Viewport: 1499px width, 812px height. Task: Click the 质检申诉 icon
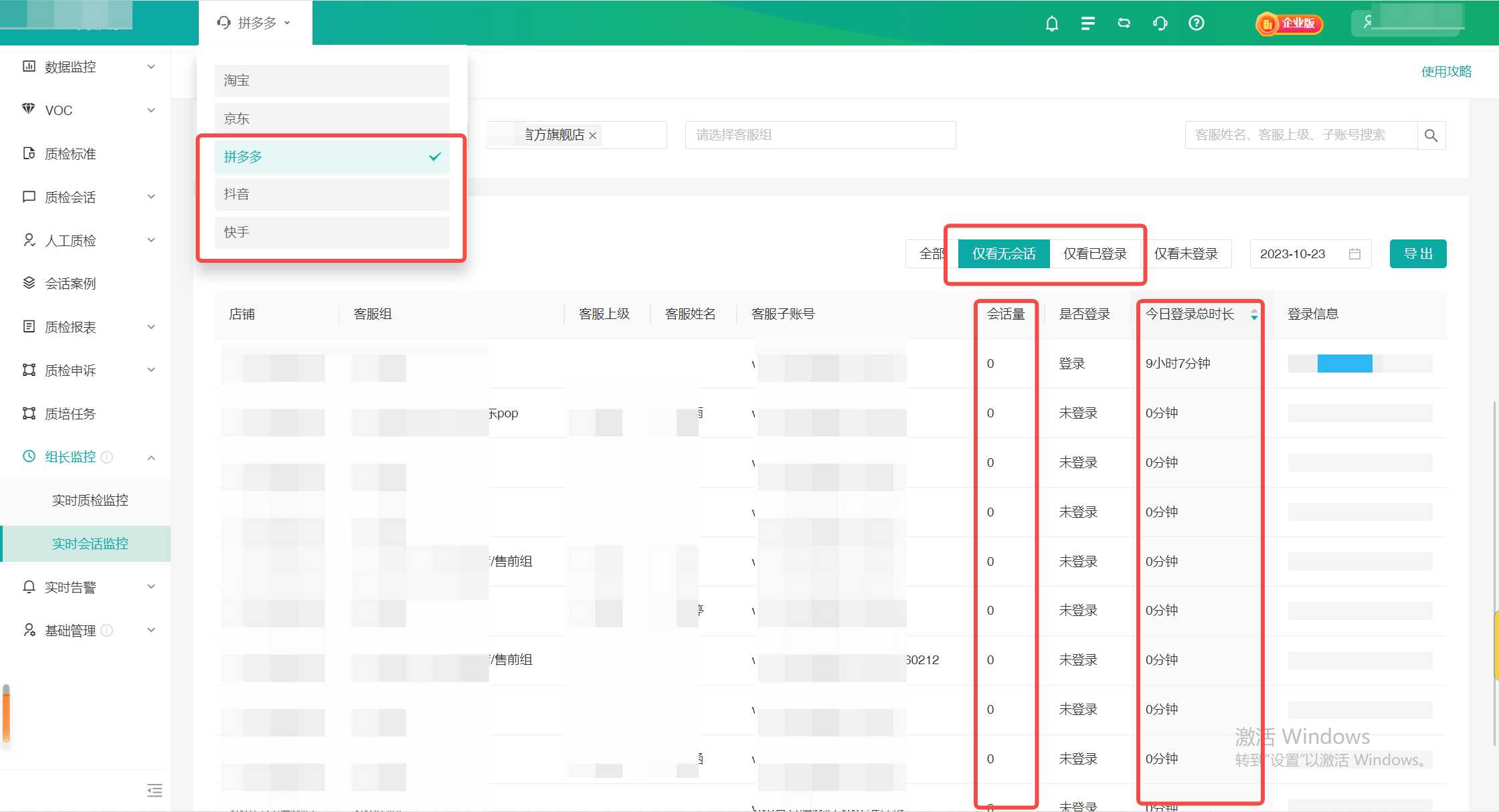point(29,370)
